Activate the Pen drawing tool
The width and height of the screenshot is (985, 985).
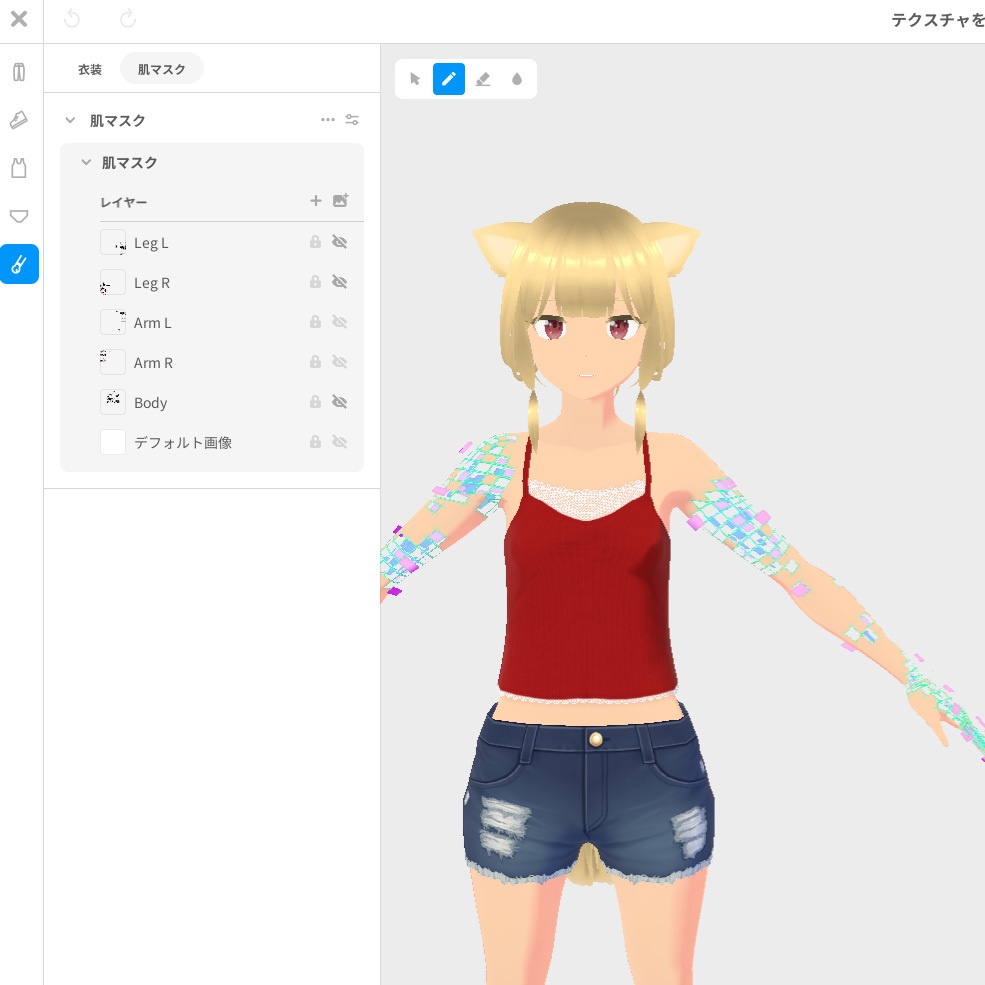pyautogui.click(x=449, y=78)
